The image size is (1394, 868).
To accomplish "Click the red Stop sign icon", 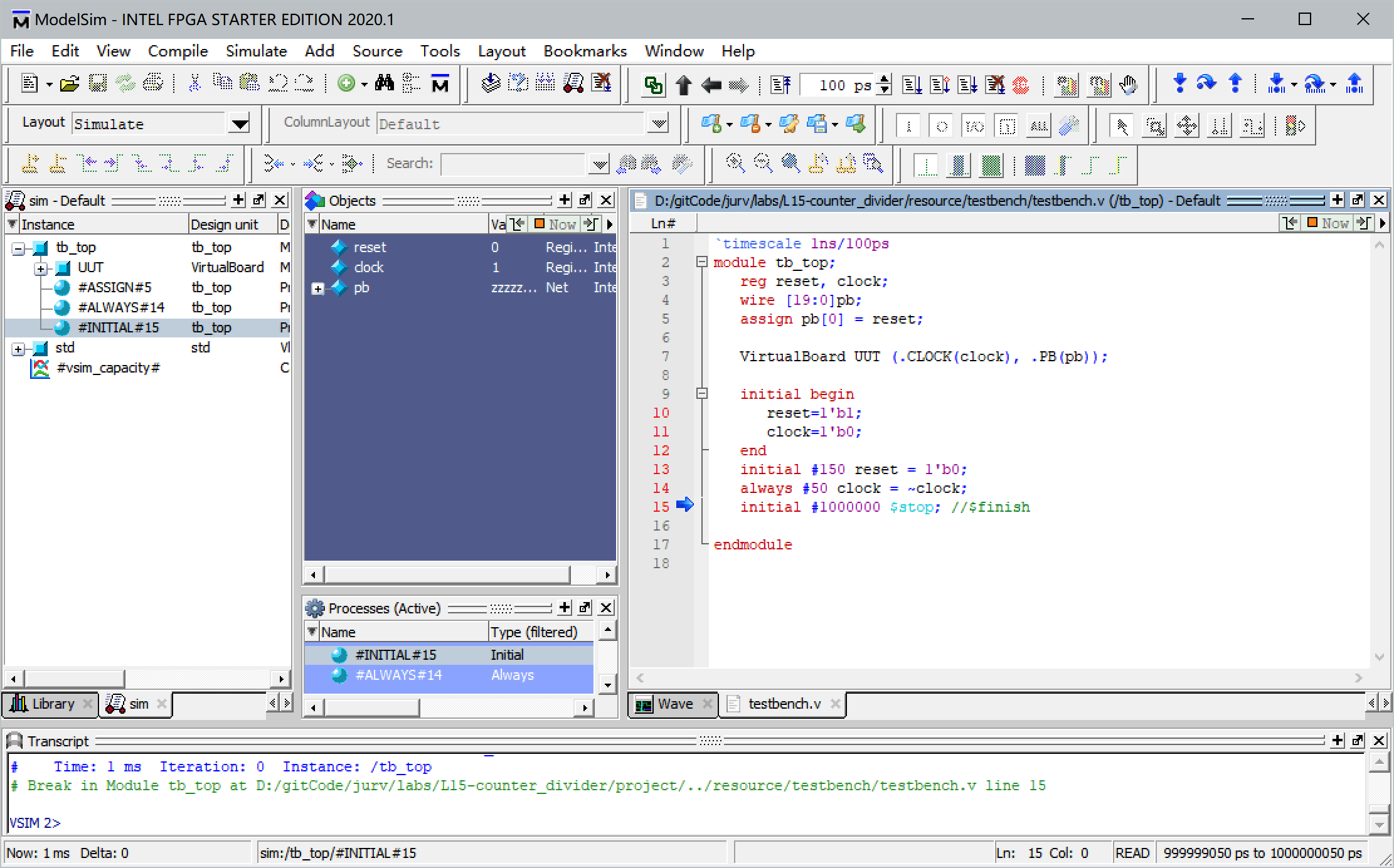I will (x=1022, y=85).
